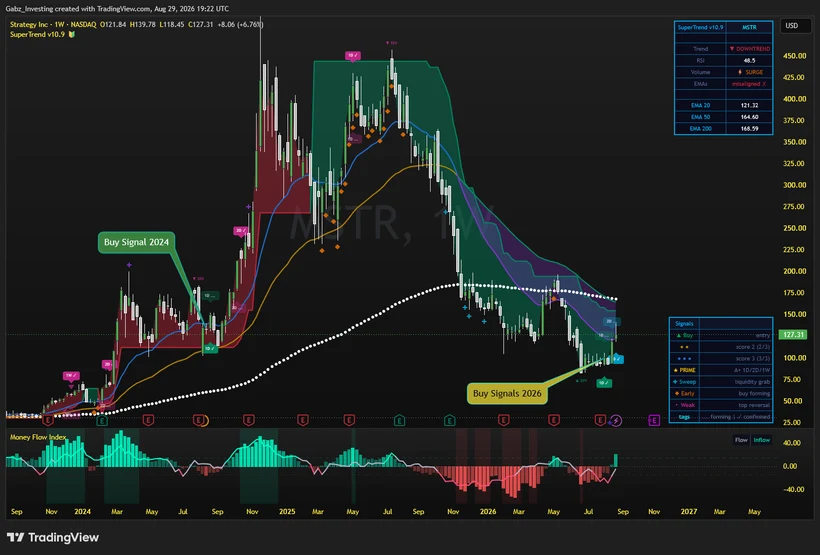
Task: Click the 2025 label on the time axis
Action: pyautogui.click(x=287, y=512)
